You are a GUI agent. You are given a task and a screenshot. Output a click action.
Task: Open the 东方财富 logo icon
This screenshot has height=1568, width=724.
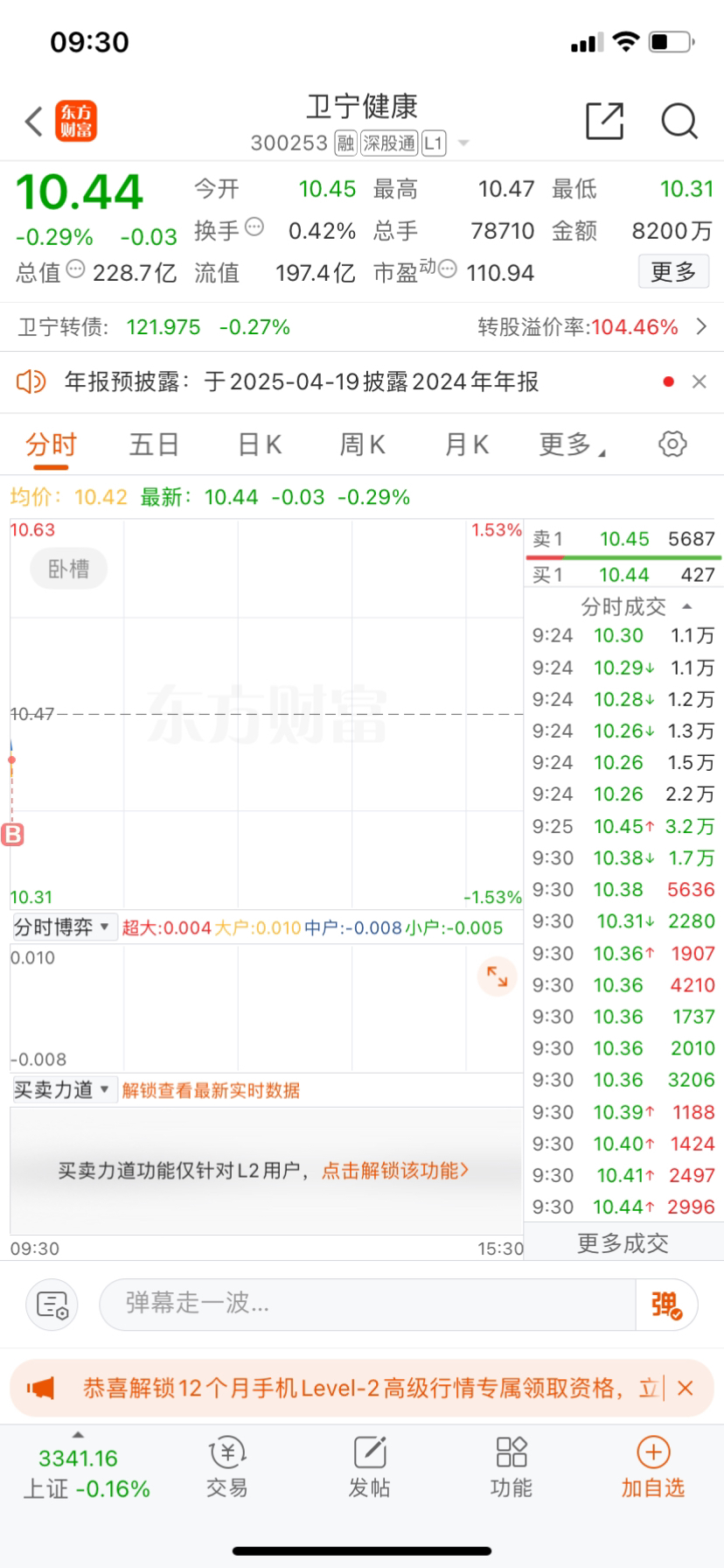click(x=76, y=122)
